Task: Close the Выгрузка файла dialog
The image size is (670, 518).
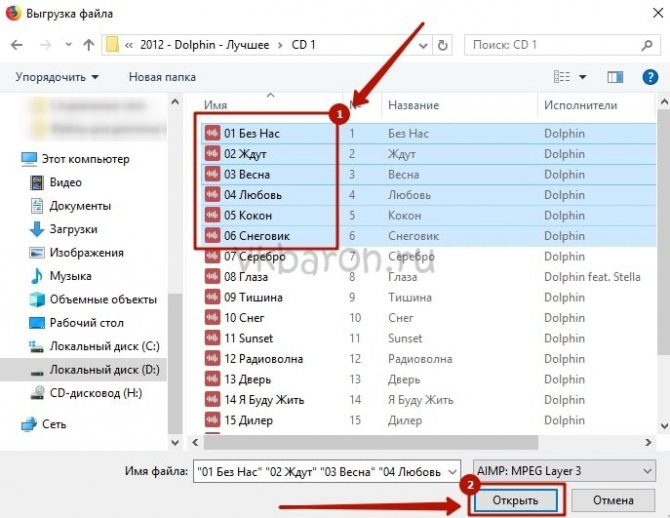Action: [658, 13]
